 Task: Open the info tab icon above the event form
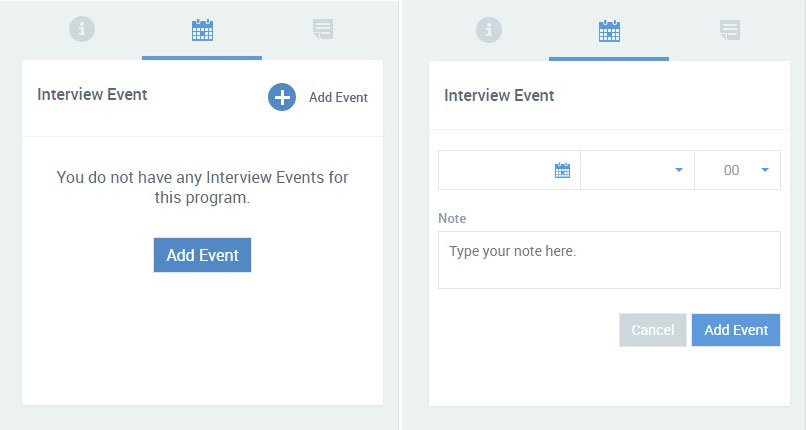click(489, 30)
